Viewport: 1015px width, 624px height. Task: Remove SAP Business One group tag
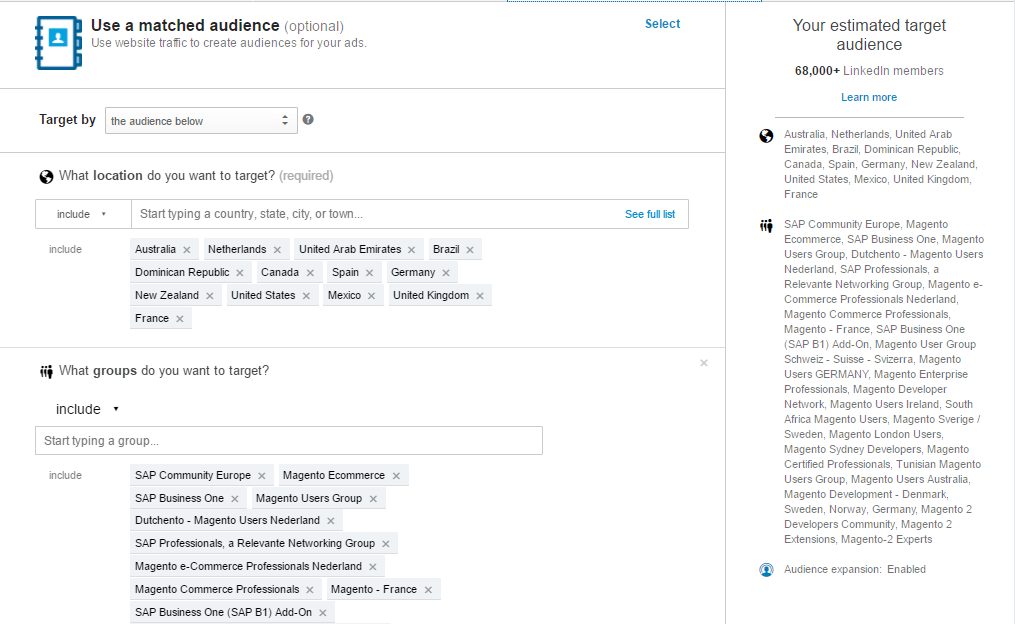point(235,499)
